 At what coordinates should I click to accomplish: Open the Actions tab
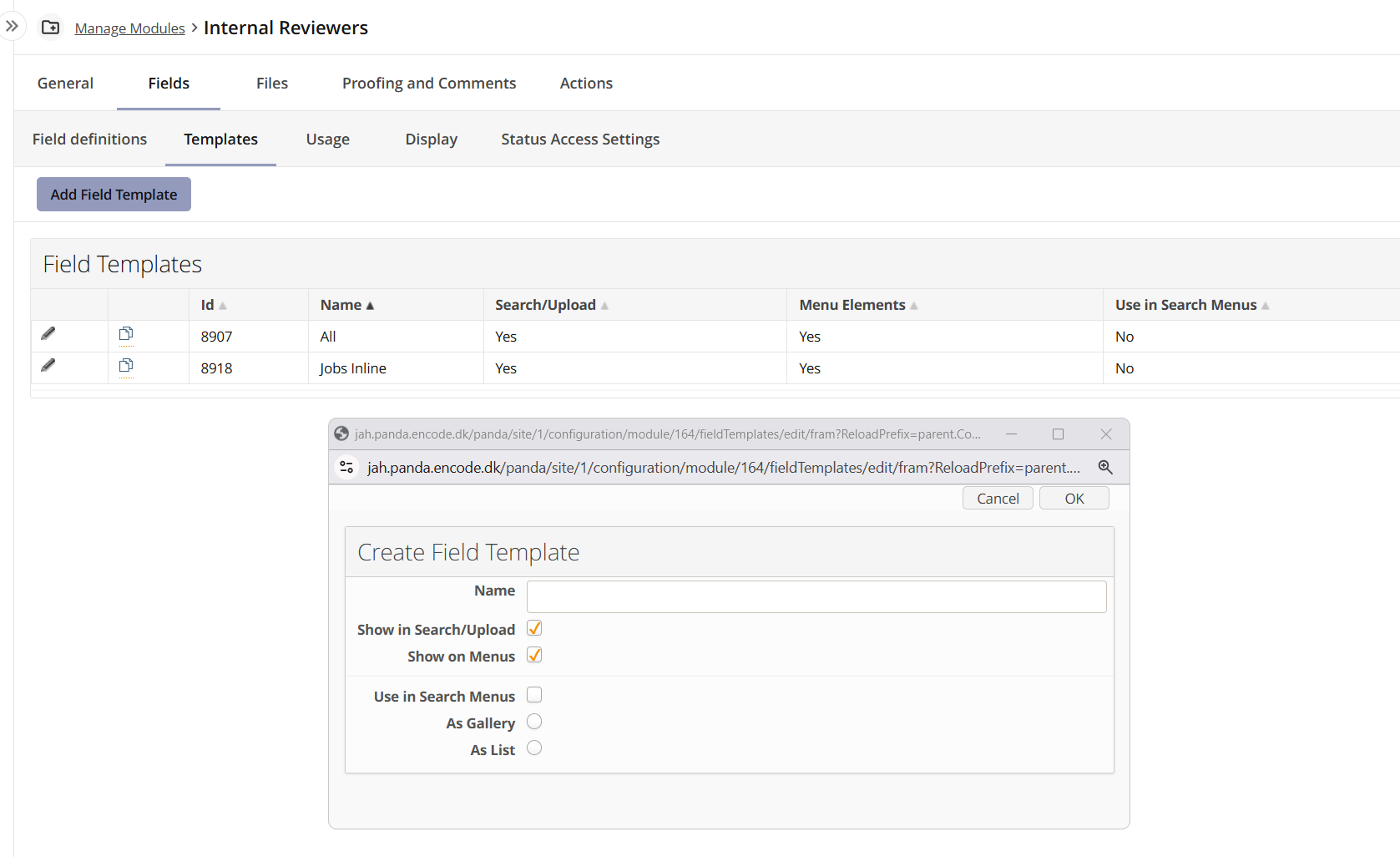[x=586, y=84]
